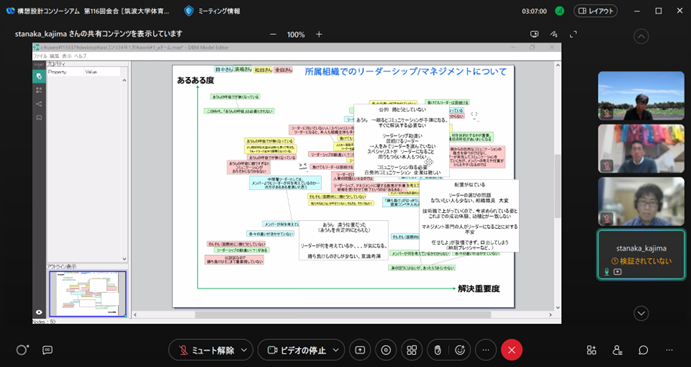Leave meeting with the red X button
Screen dimensions: 691x367
pyautogui.click(x=511, y=350)
